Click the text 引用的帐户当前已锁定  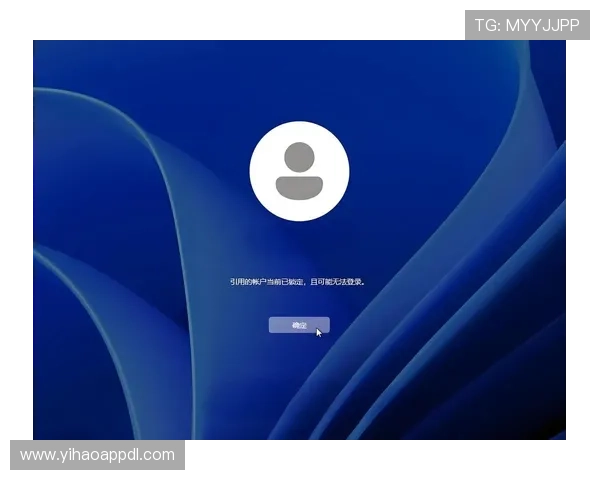click(x=267, y=282)
